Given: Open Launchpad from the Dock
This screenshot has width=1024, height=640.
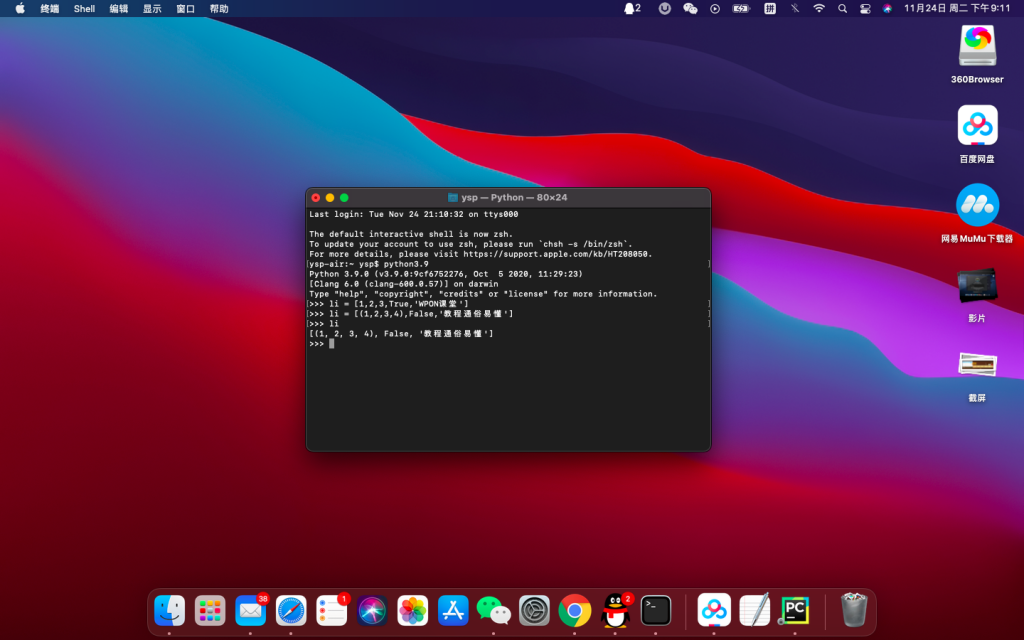Looking at the screenshot, I should 210,611.
